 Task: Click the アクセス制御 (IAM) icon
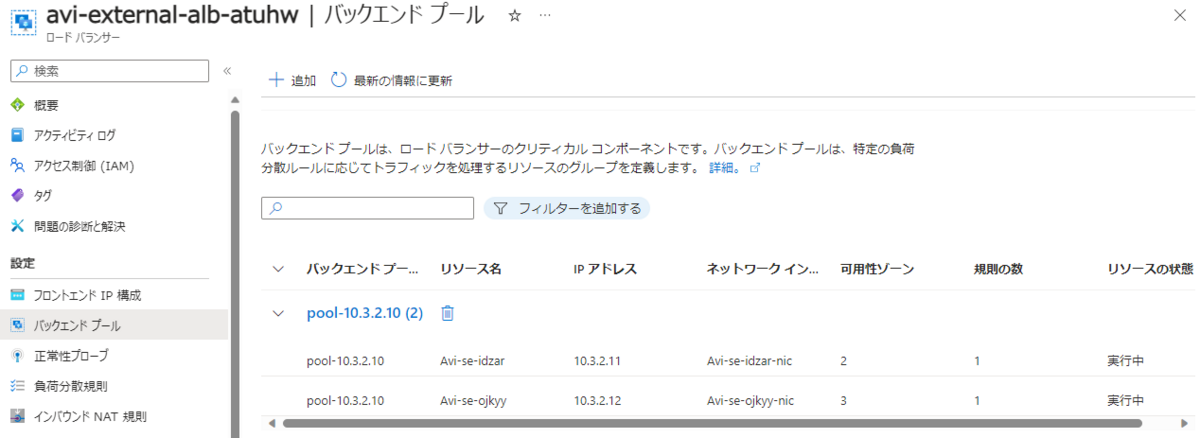point(17,165)
